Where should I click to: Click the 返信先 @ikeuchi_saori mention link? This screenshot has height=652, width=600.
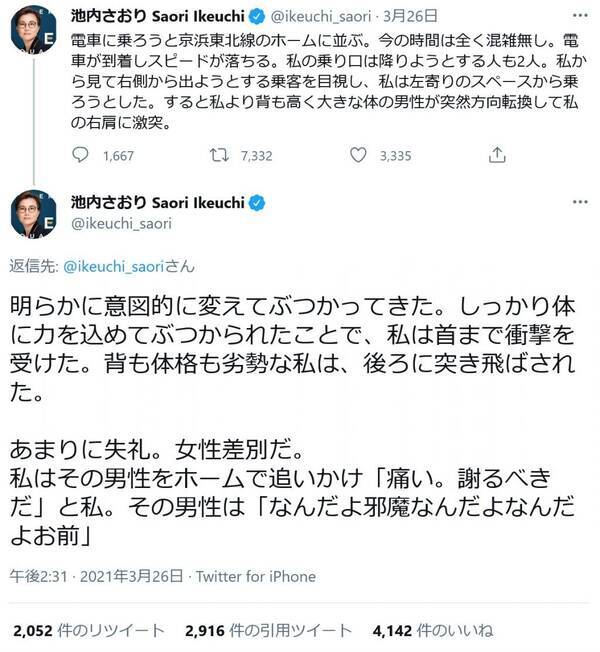tap(129, 267)
